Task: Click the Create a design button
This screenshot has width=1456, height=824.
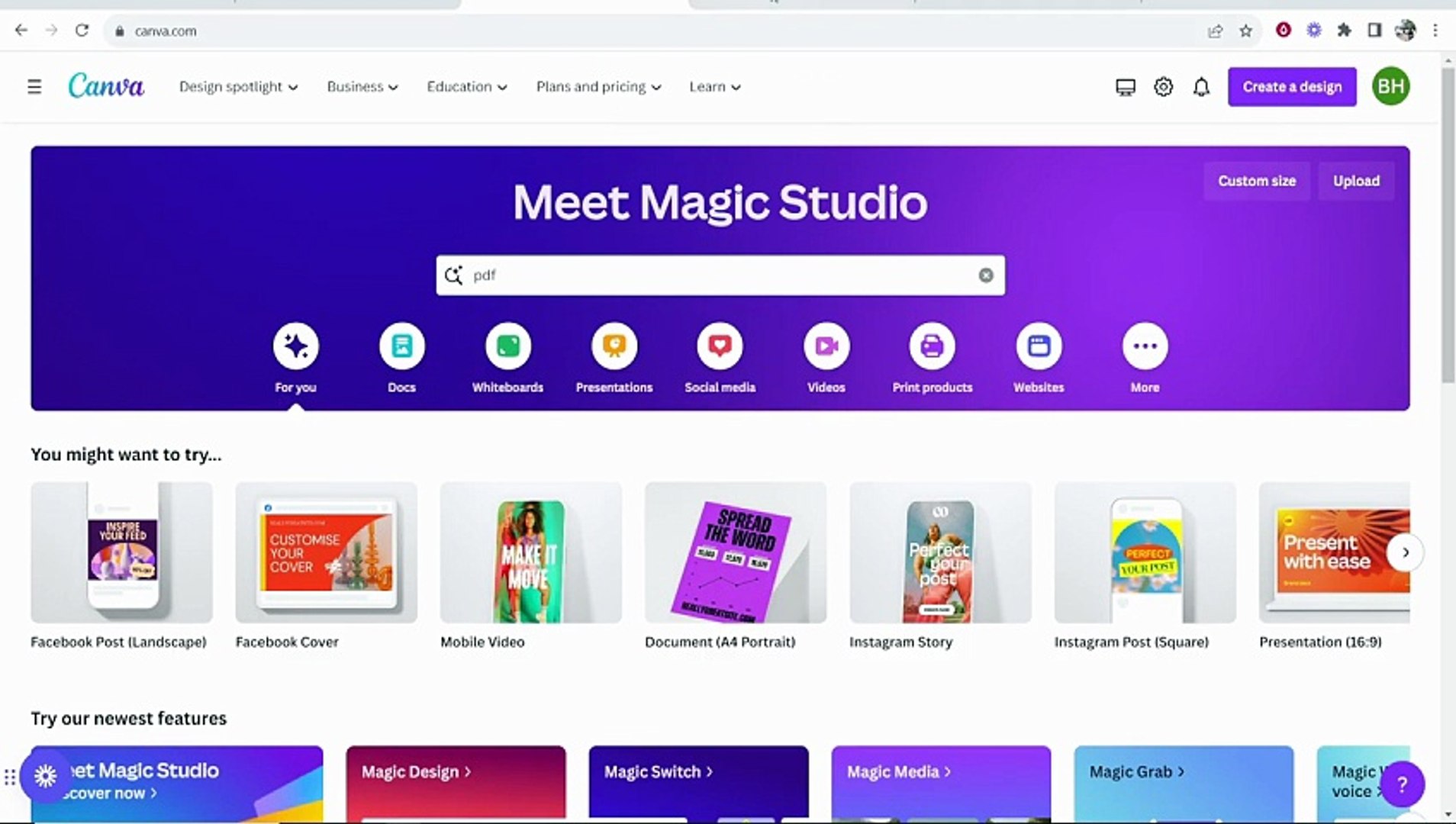Action: click(1291, 86)
